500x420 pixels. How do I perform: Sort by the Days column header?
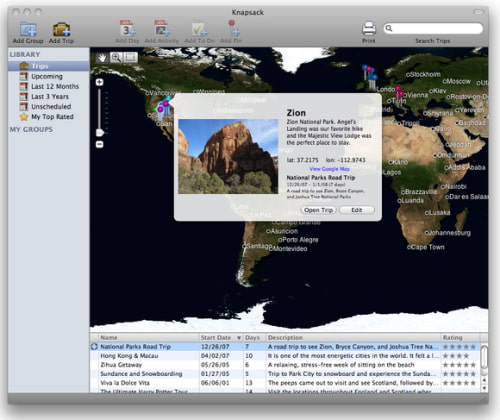tap(254, 337)
